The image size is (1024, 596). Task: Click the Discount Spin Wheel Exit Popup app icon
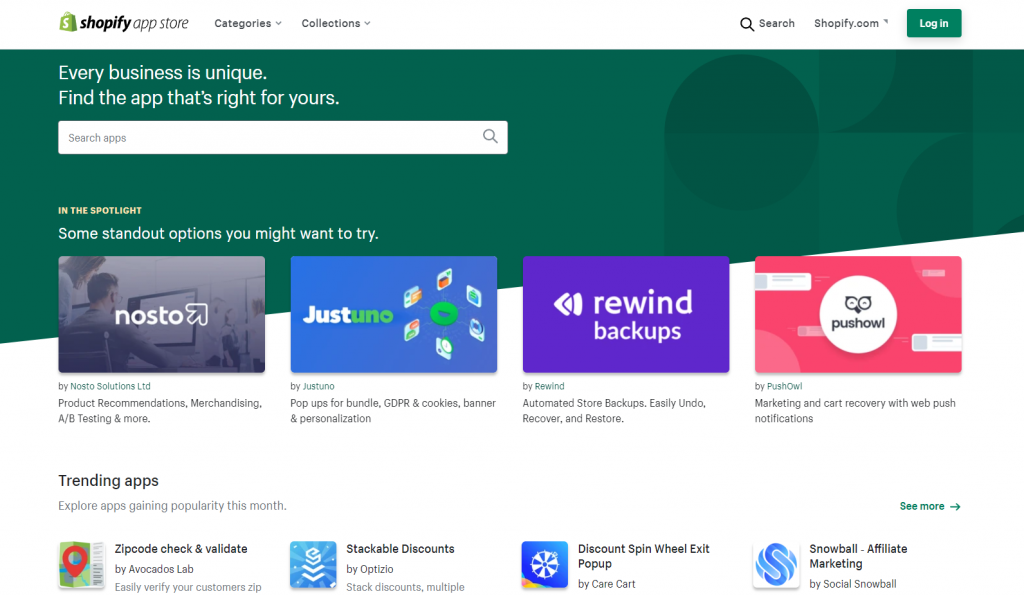544,564
